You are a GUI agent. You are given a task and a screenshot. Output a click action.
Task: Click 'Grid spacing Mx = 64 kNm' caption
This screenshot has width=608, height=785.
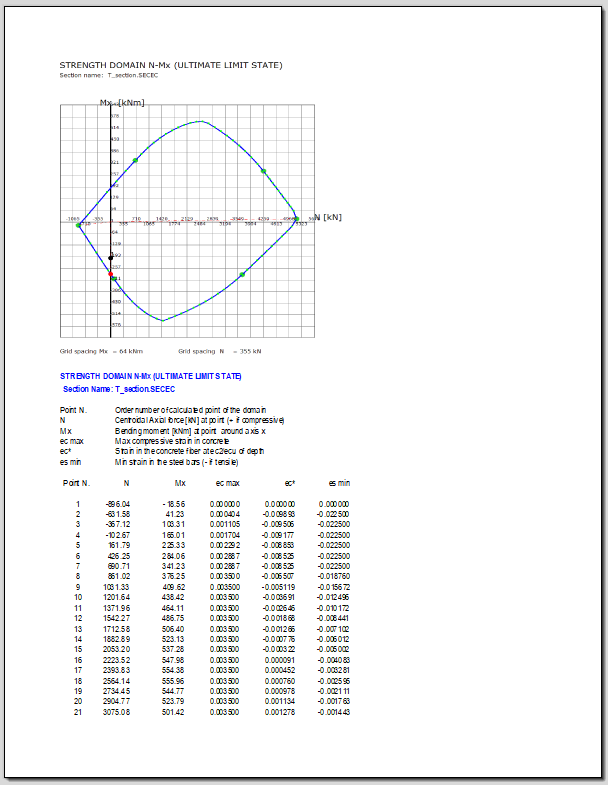[x=101, y=351]
